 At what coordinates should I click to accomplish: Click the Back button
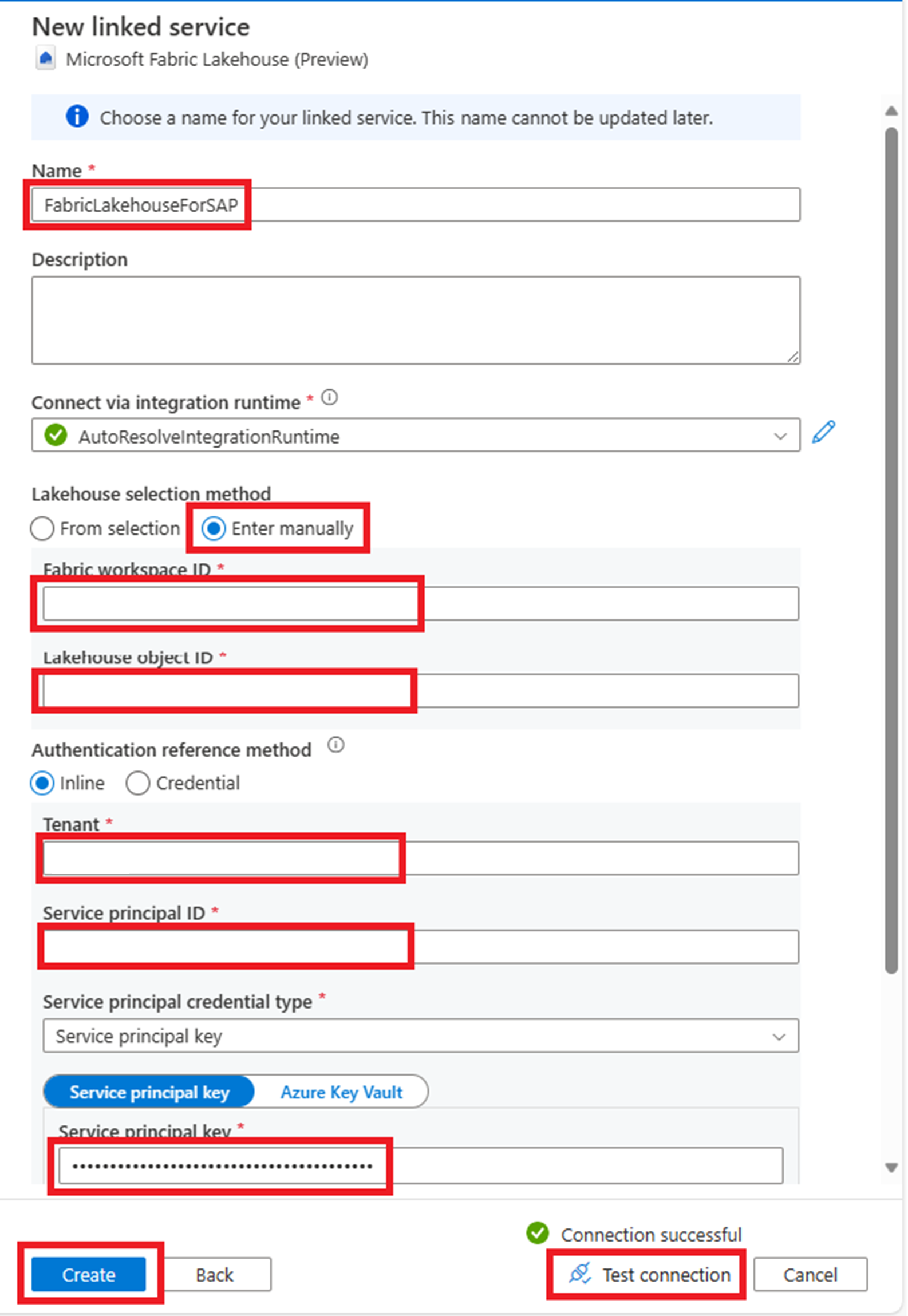coord(214,1274)
